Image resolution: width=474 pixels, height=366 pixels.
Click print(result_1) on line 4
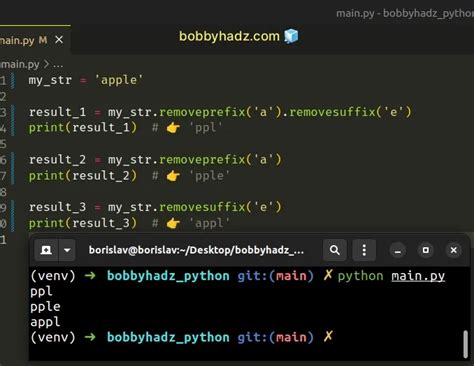coord(83,128)
